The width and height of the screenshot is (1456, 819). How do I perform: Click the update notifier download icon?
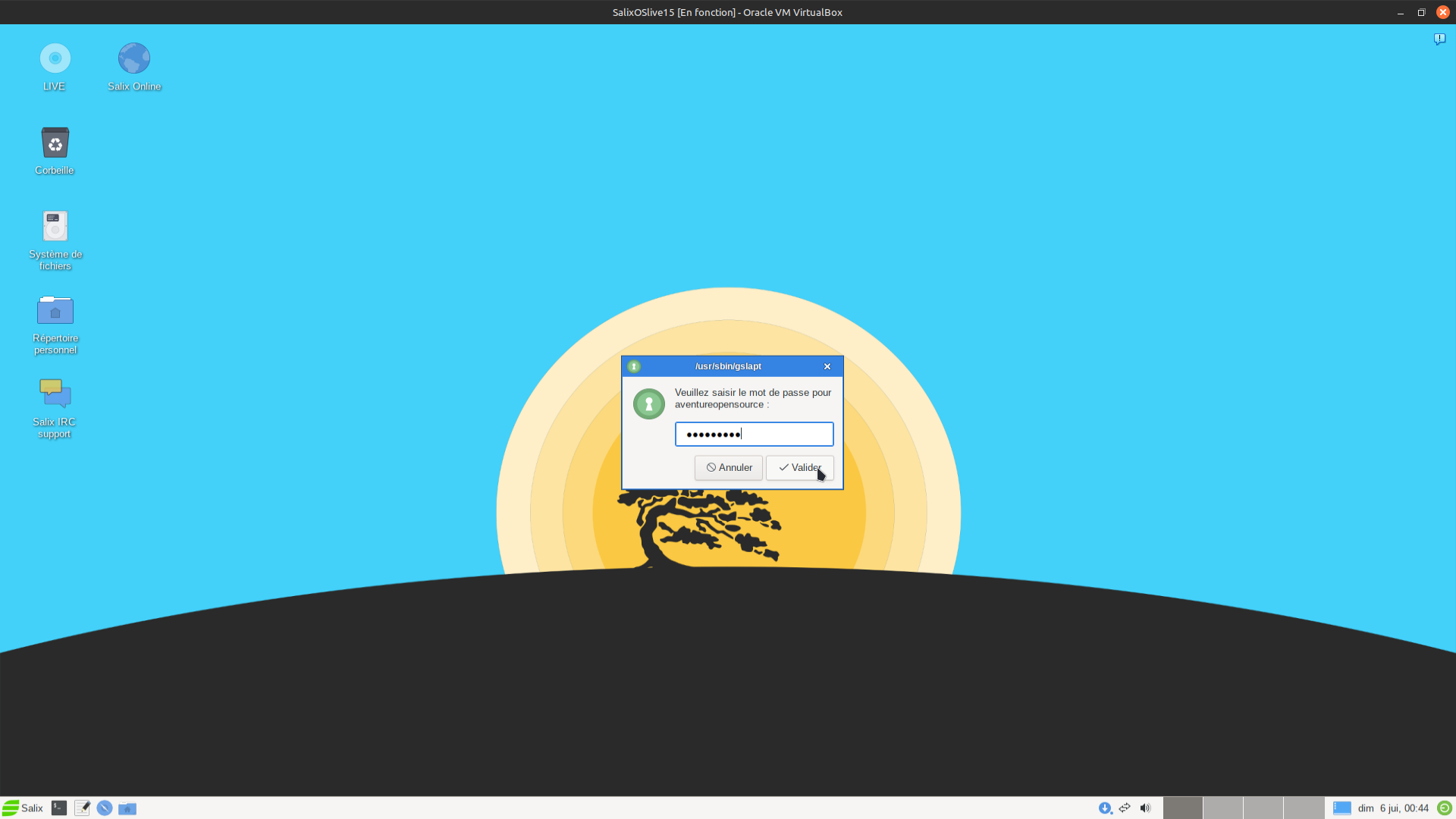click(1105, 808)
